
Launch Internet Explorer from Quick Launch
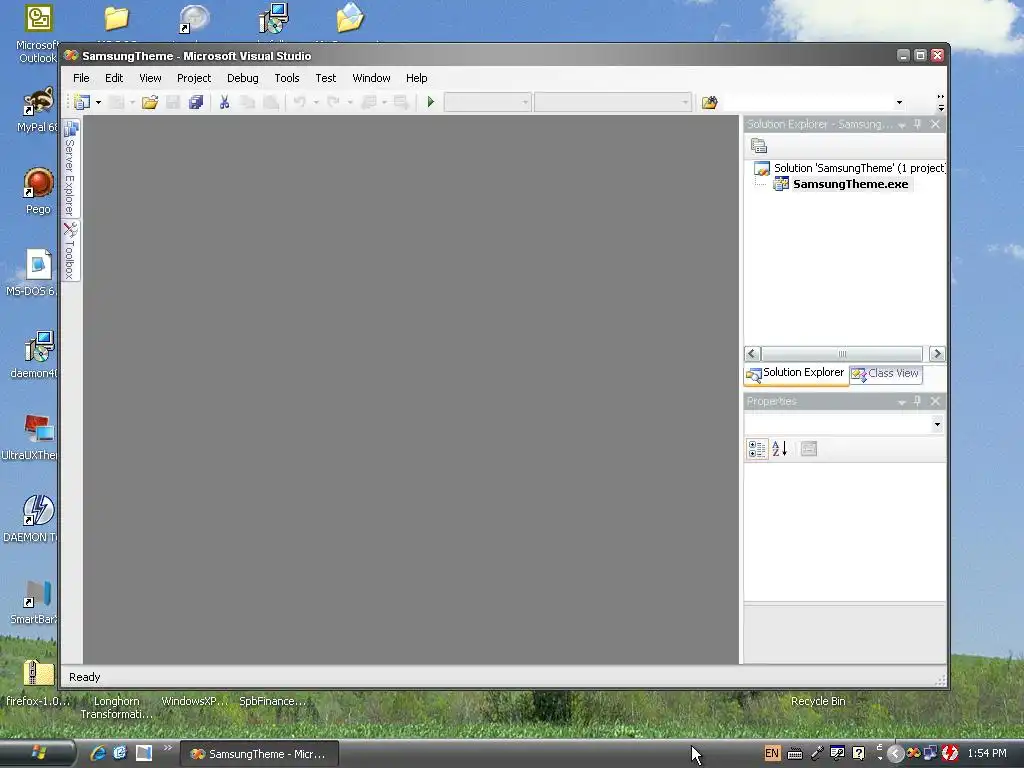tap(98, 753)
